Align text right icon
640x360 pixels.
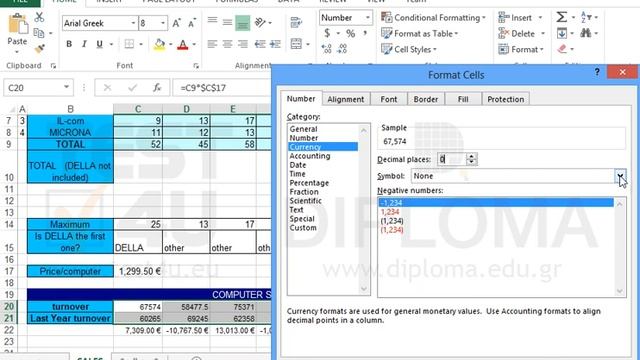243,44
